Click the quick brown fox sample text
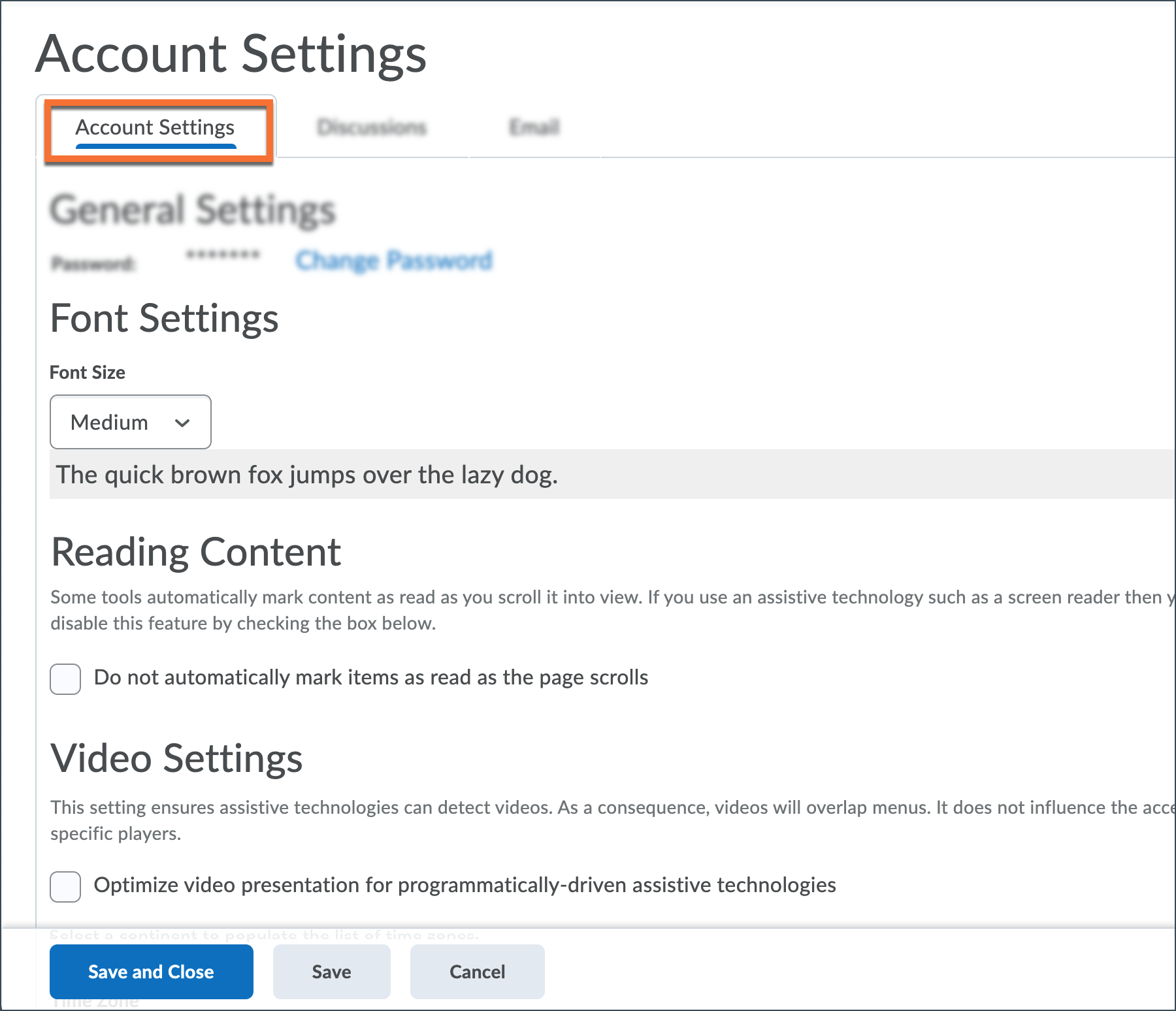 pyautogui.click(x=306, y=475)
